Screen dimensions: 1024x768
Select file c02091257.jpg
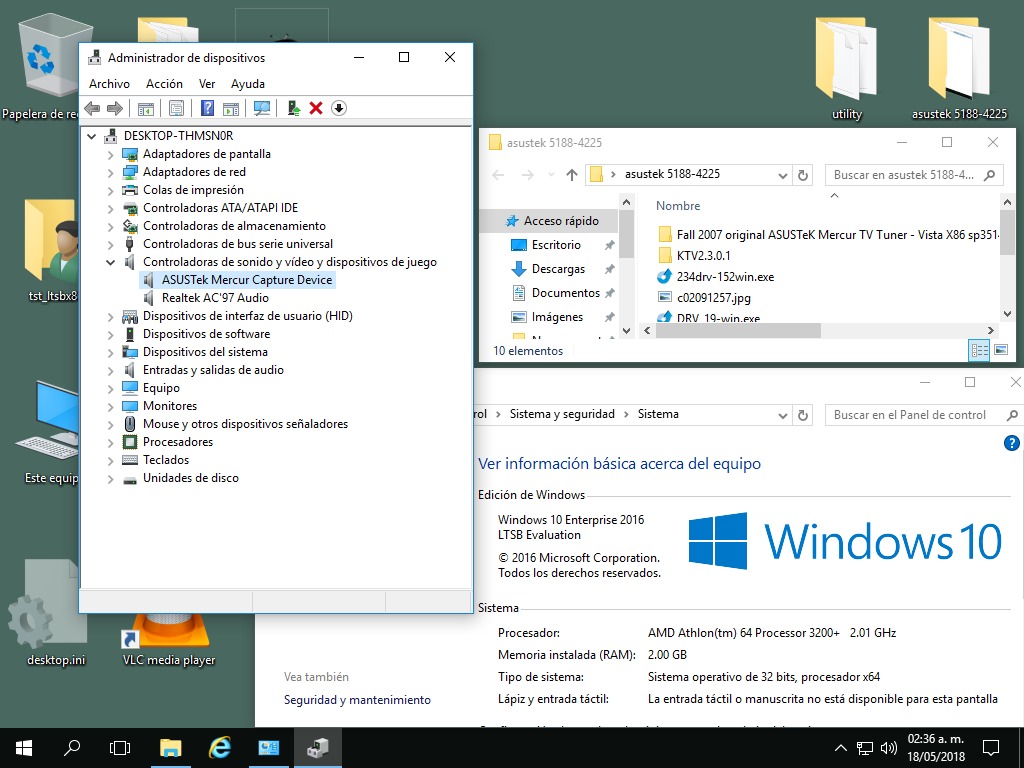click(x=713, y=298)
